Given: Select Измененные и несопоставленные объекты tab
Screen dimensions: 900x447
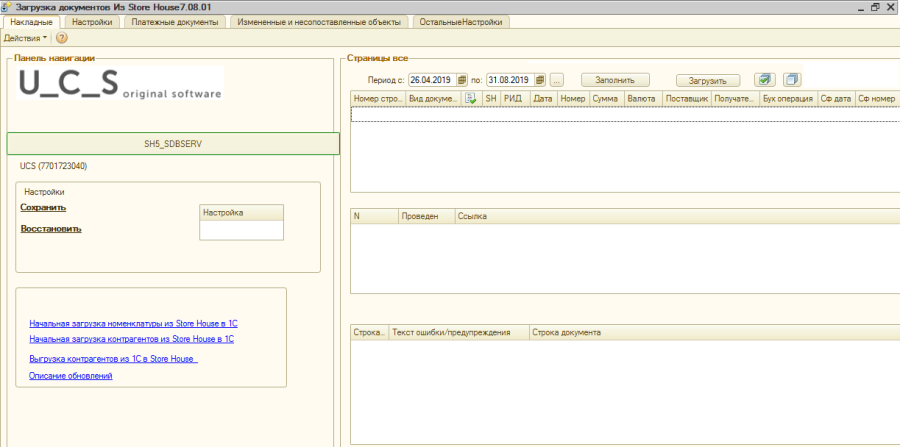Looking at the screenshot, I should pos(320,21).
